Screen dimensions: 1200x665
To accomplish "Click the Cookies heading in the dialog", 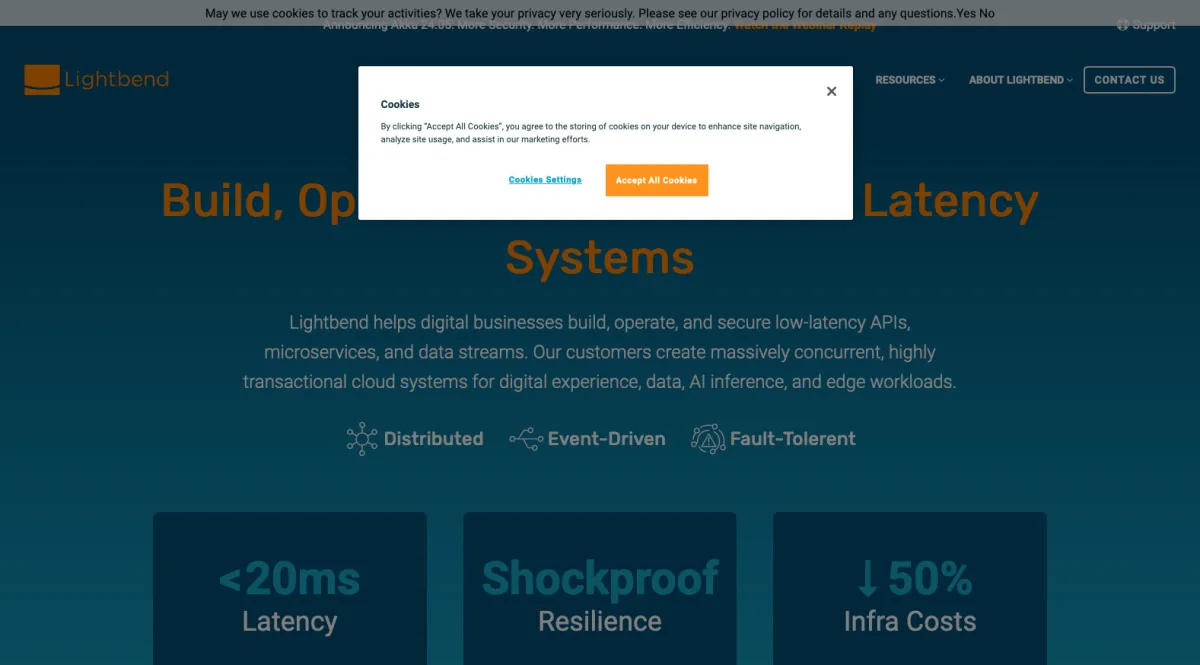I will (400, 104).
